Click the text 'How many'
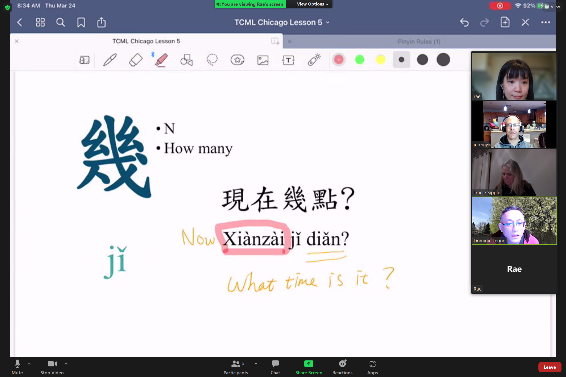This screenshot has height=377, width=566. (x=198, y=148)
